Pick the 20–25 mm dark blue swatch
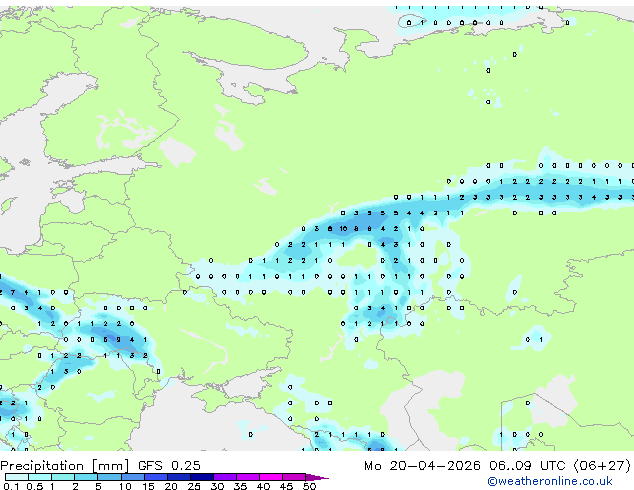634x490 pixels. (179, 477)
